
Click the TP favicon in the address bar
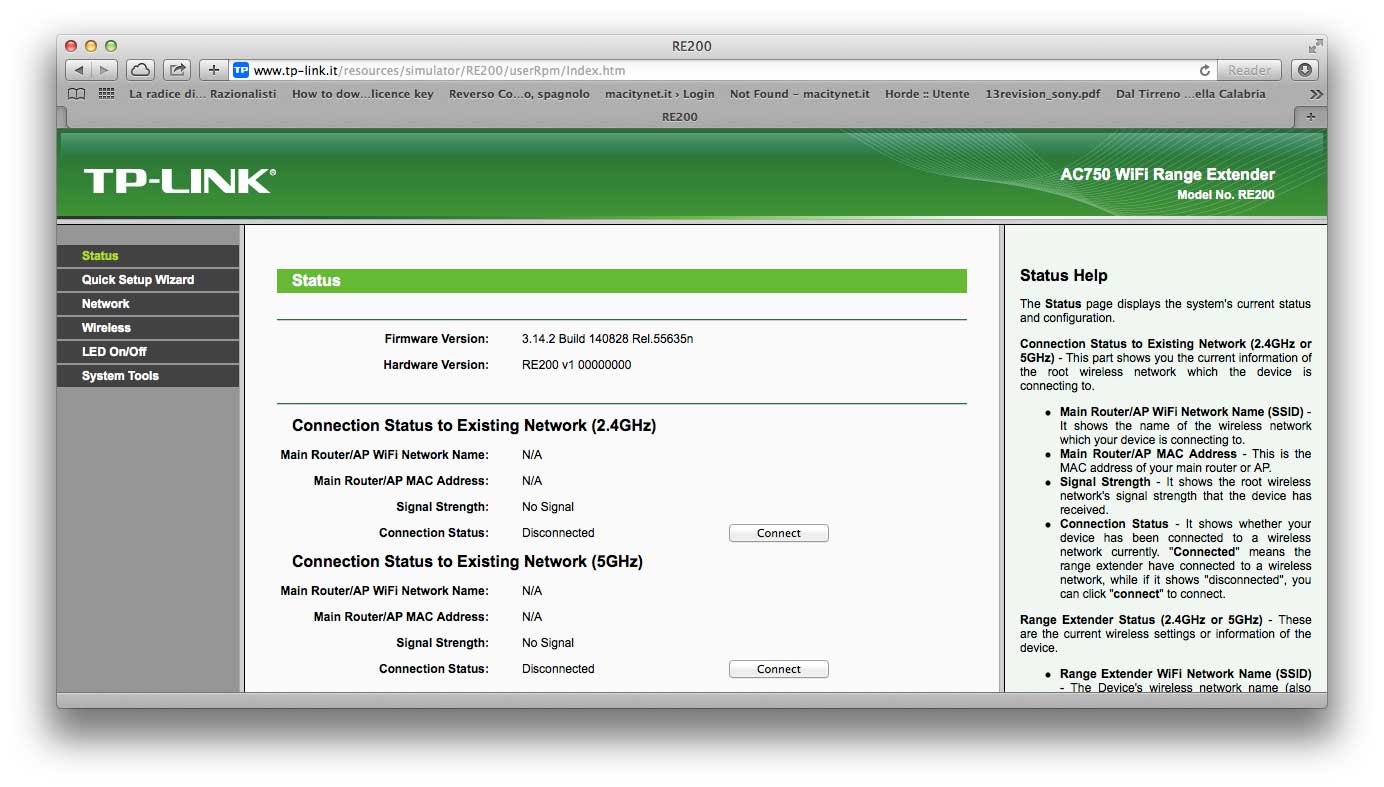point(241,70)
